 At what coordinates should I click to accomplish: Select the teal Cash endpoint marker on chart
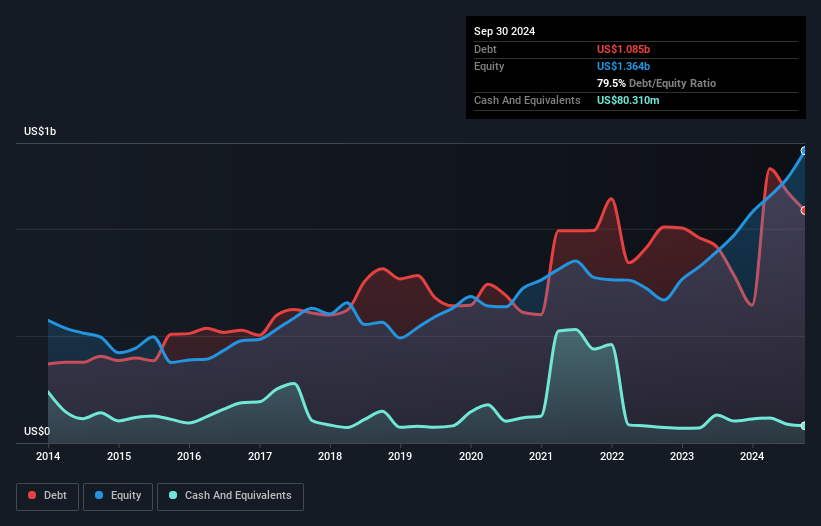tap(804, 426)
